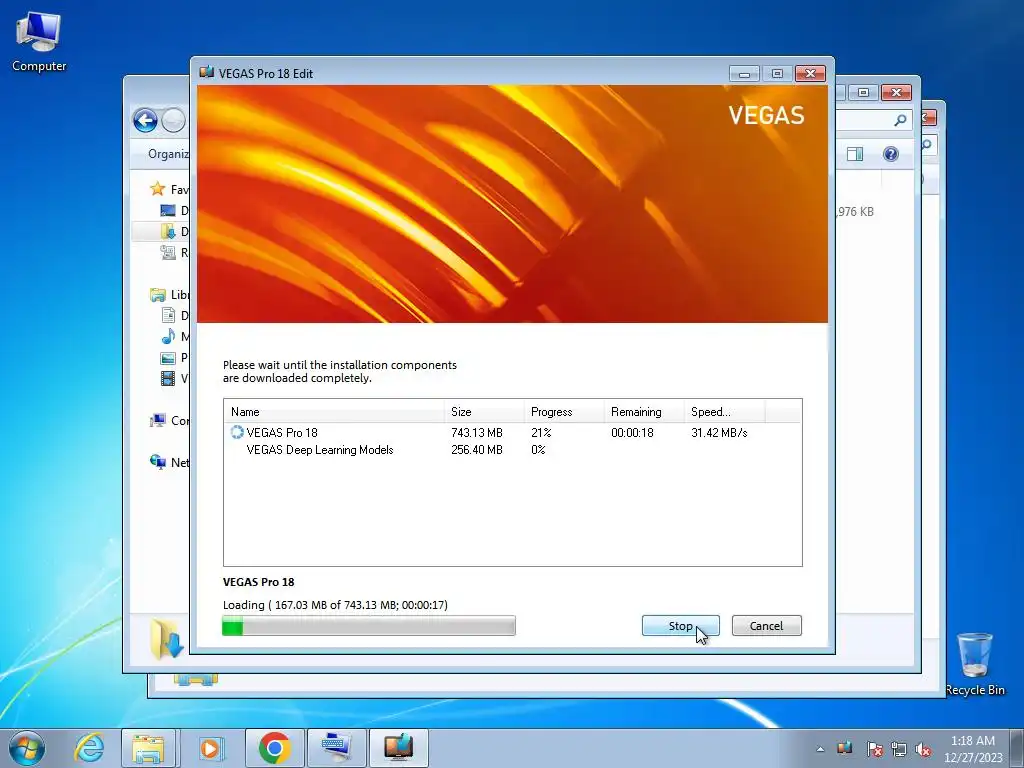
Task: Open Explorer help with the question mark icon
Action: [891, 153]
